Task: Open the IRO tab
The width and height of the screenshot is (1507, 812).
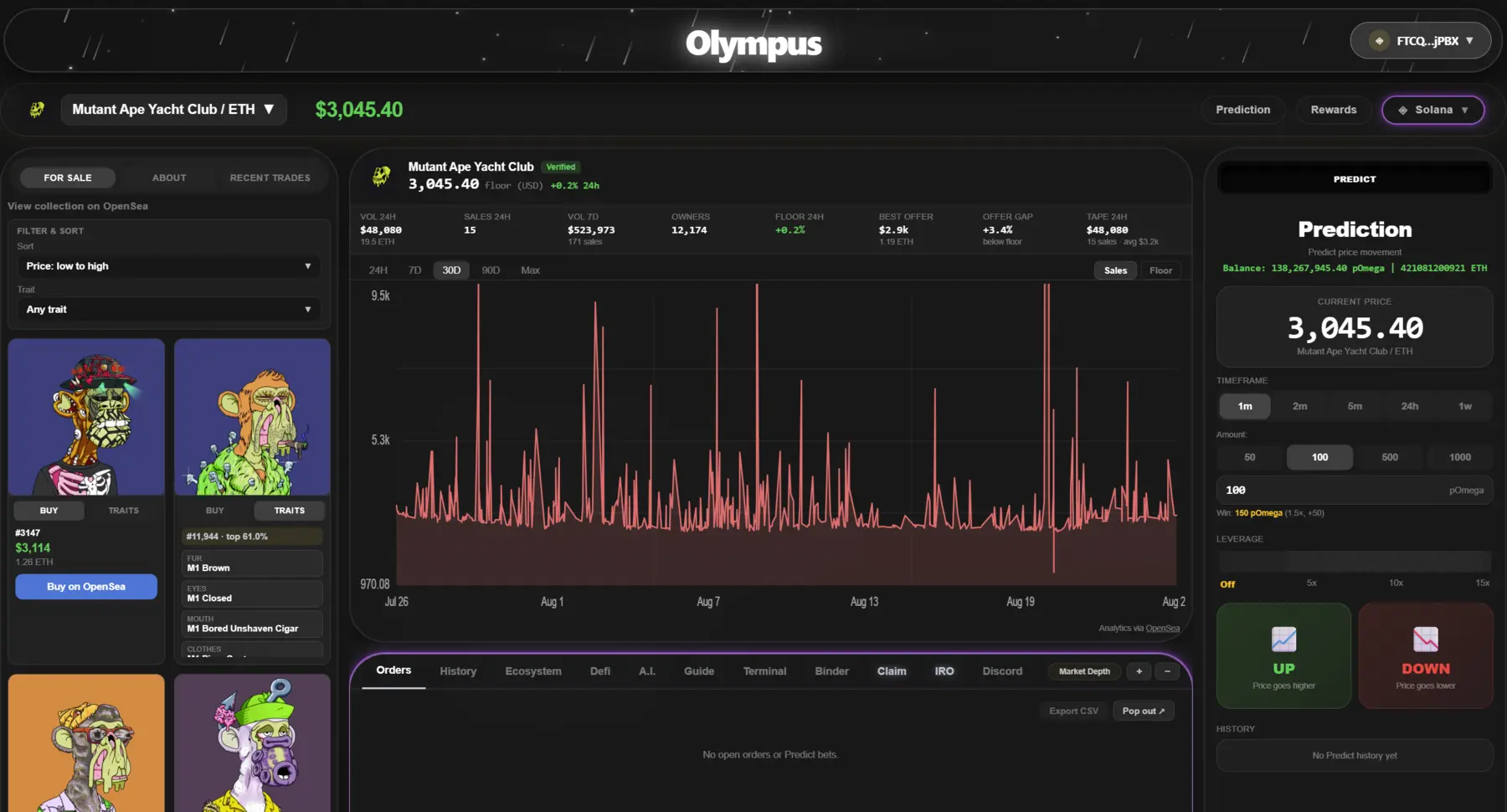Action: click(x=944, y=671)
